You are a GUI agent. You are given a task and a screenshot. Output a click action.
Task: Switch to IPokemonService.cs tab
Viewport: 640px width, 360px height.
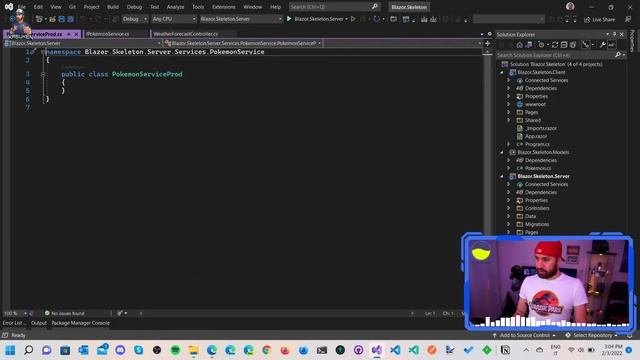pos(108,34)
